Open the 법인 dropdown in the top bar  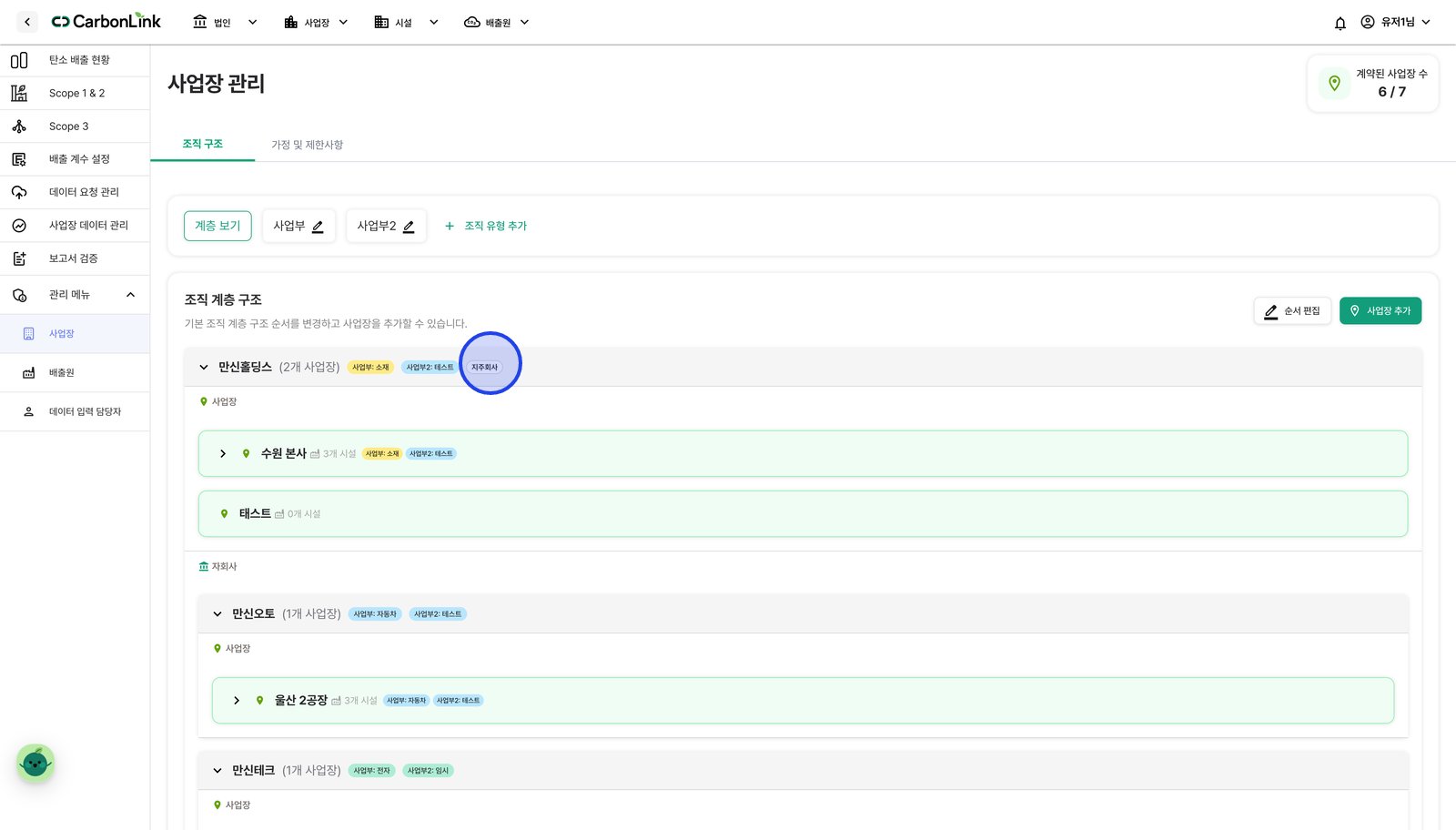[x=225, y=22]
